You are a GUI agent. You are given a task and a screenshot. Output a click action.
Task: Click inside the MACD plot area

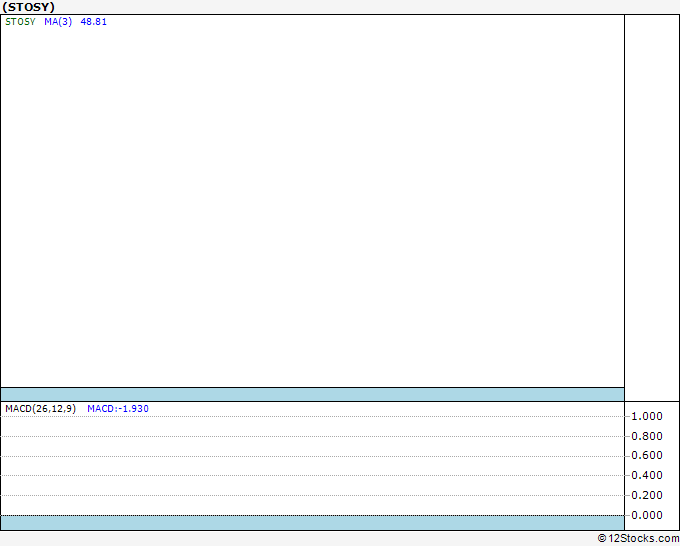coord(312,466)
